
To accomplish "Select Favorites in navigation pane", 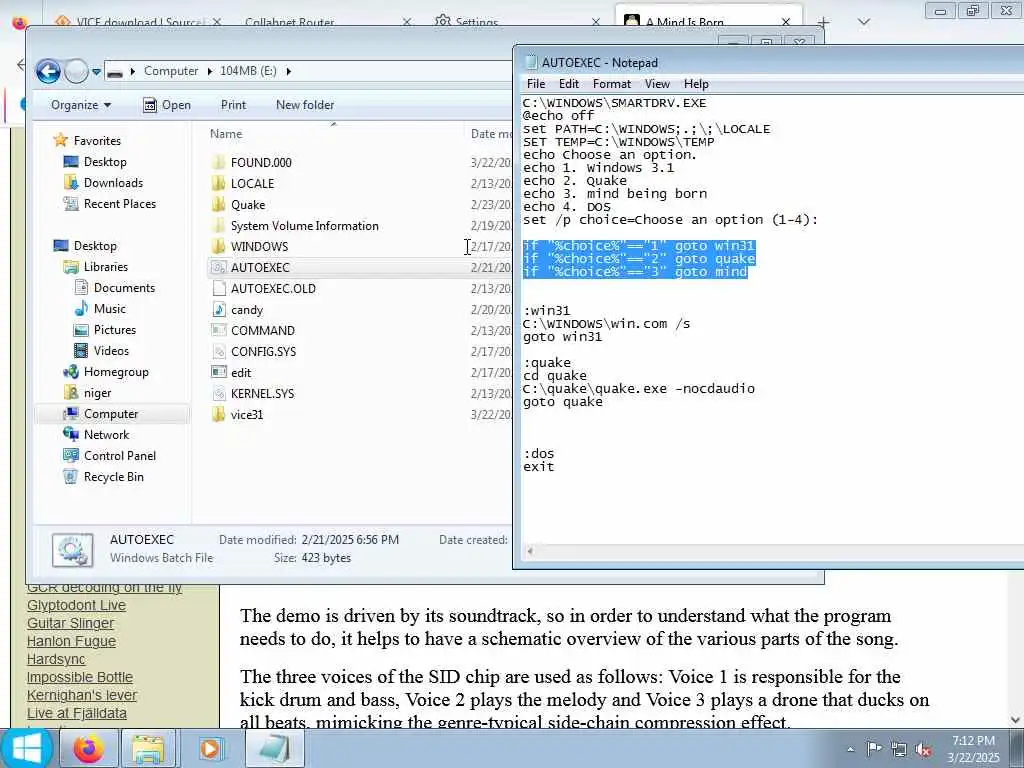I will pos(97,140).
